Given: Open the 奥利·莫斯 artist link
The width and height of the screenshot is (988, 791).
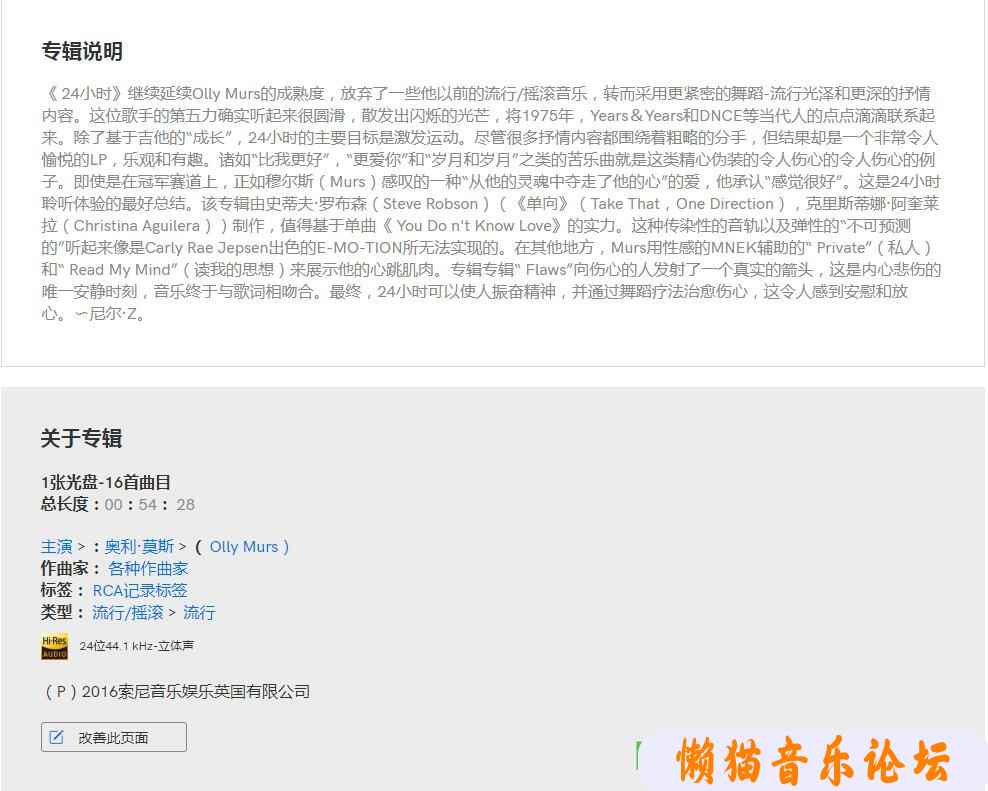Looking at the screenshot, I should (139, 546).
